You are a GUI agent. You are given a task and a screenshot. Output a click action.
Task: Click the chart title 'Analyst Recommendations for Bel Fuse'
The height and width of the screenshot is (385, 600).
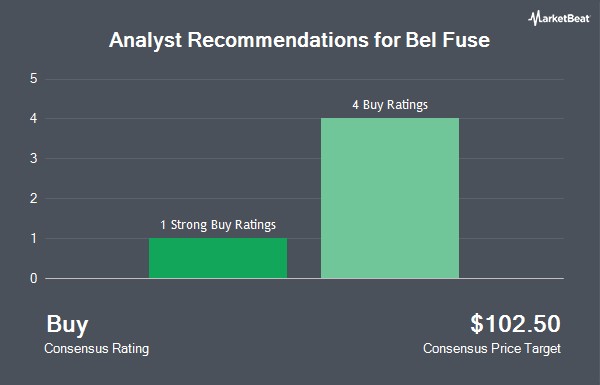(x=299, y=40)
